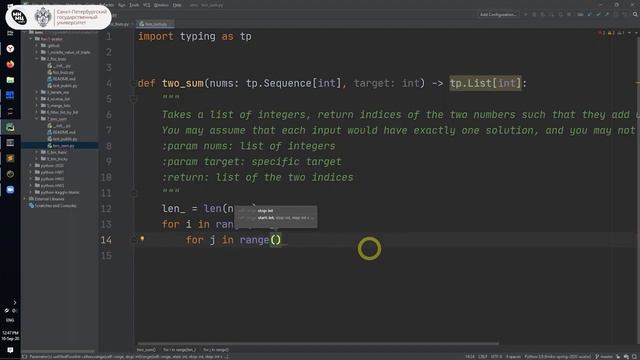Open the Tools menu

point(134,5)
